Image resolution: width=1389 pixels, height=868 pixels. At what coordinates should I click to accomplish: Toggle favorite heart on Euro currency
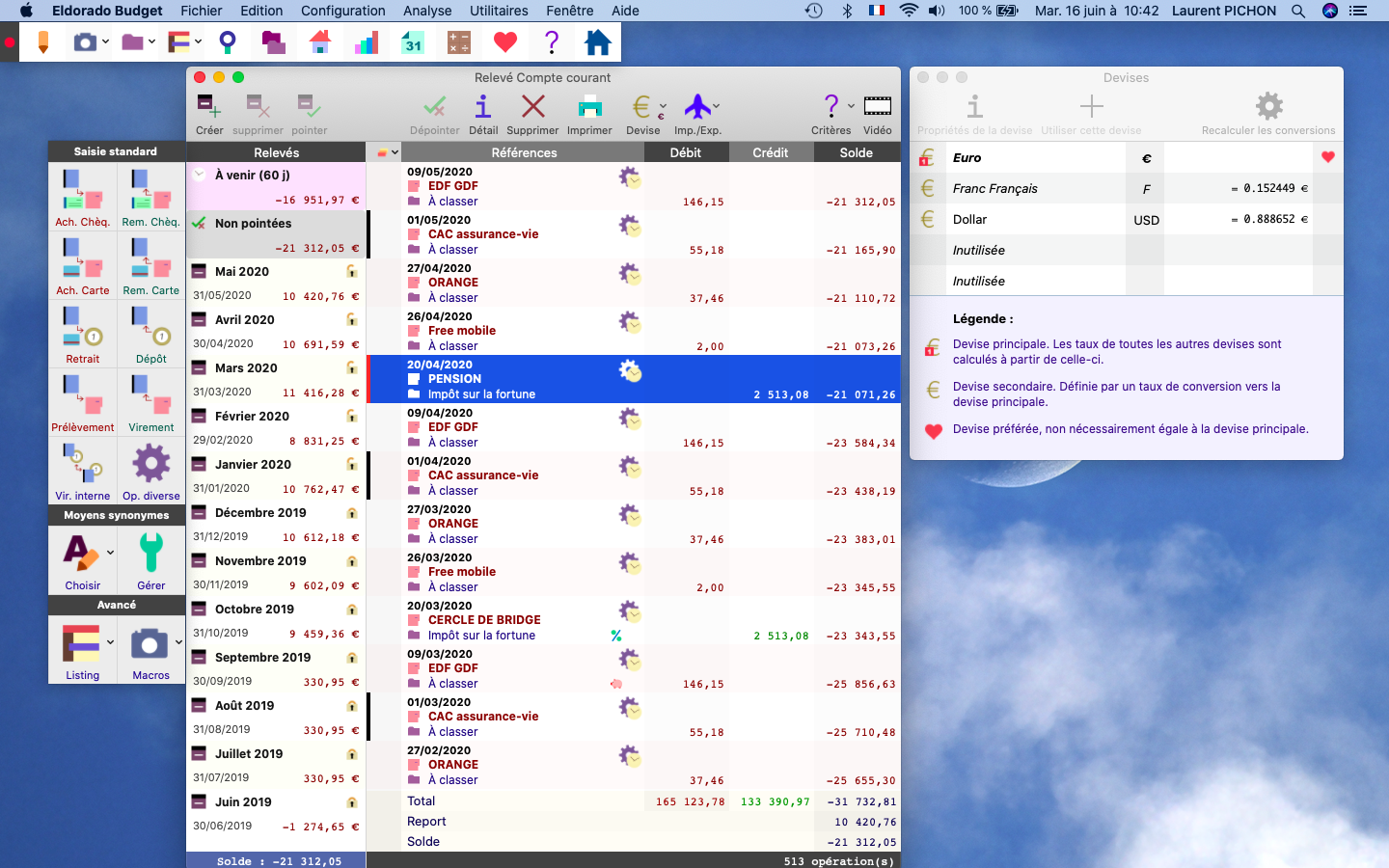[x=1328, y=157]
